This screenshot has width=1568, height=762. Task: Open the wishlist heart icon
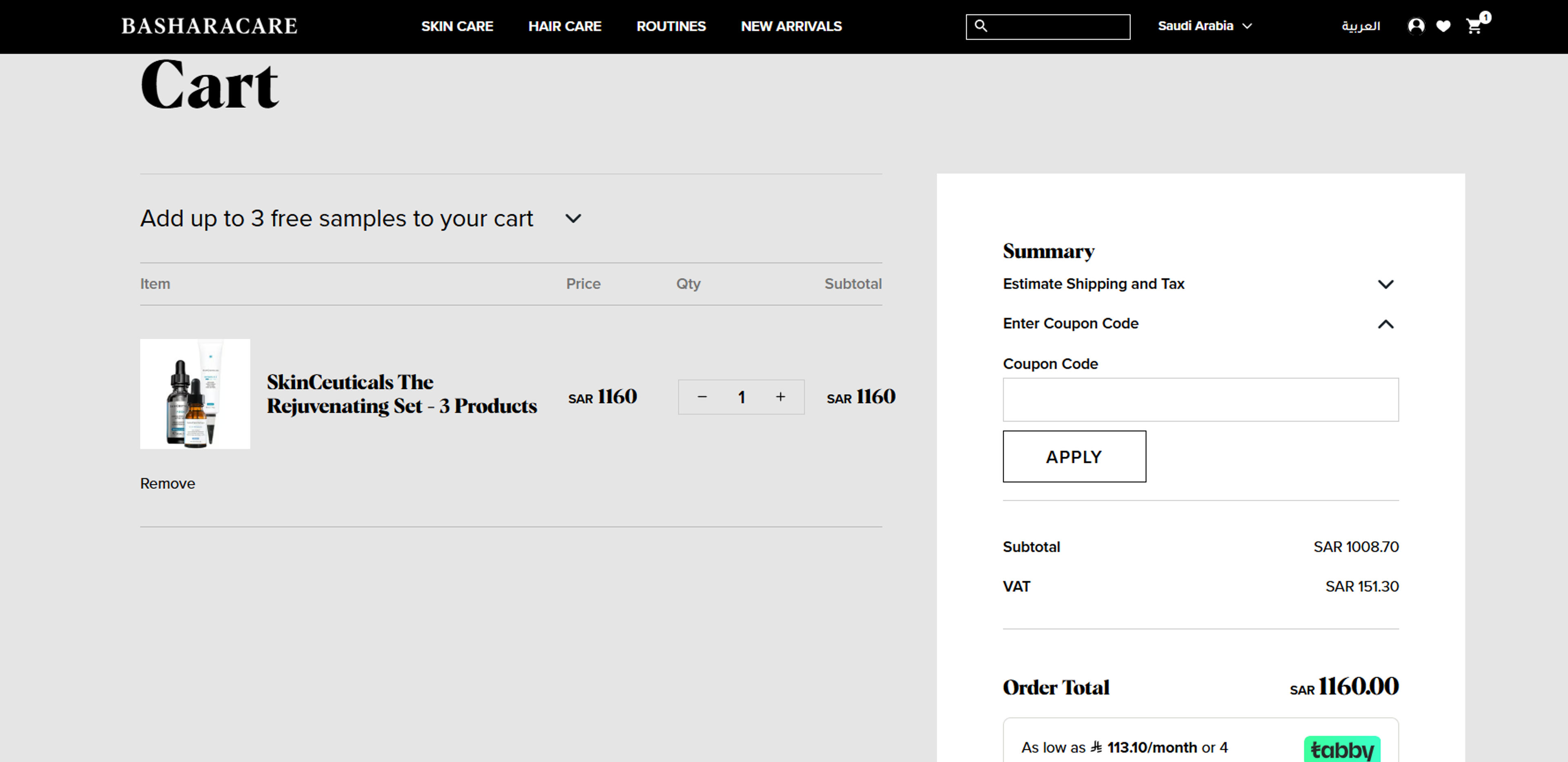click(1443, 26)
